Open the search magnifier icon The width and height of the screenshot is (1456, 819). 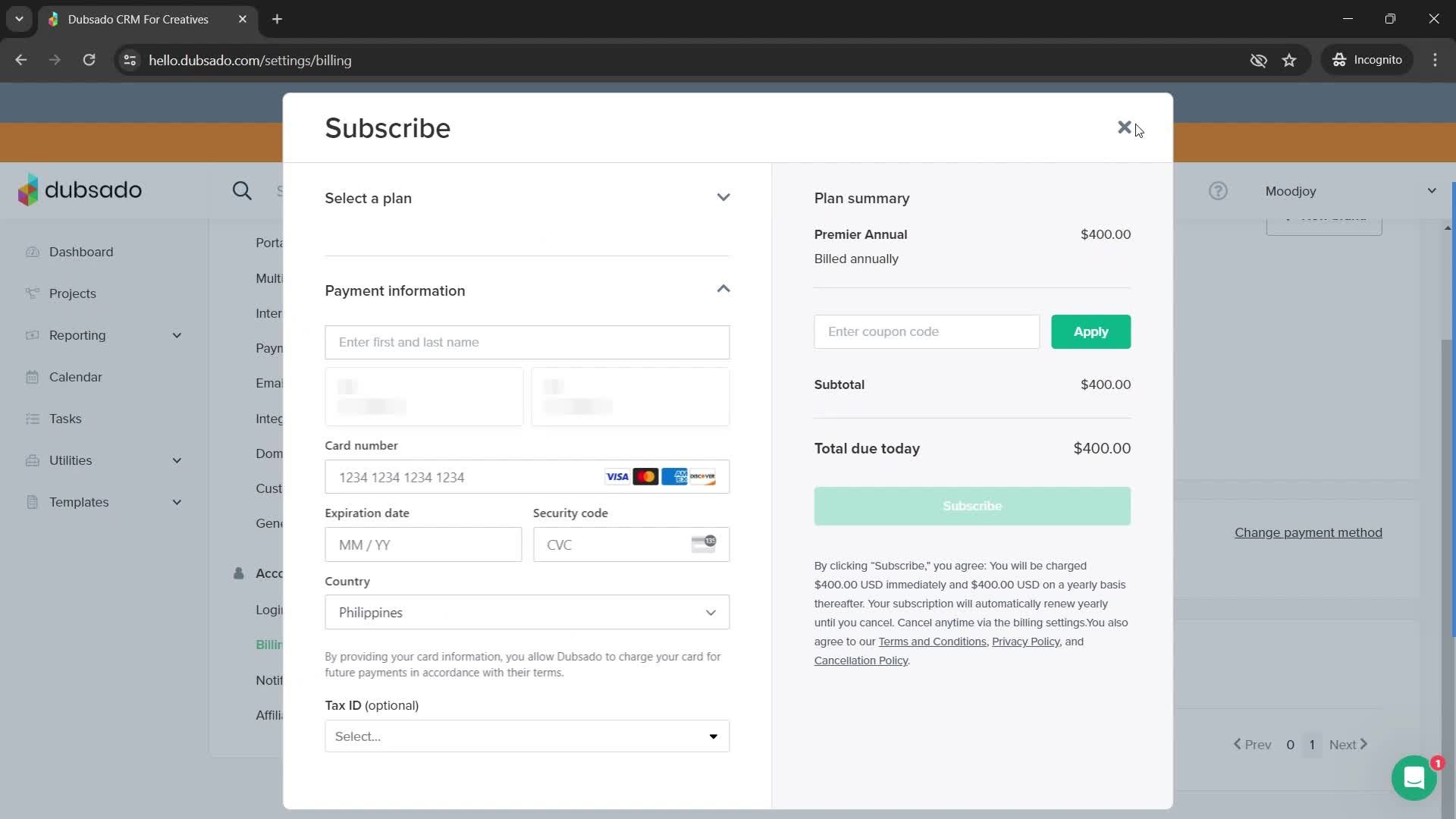[242, 191]
